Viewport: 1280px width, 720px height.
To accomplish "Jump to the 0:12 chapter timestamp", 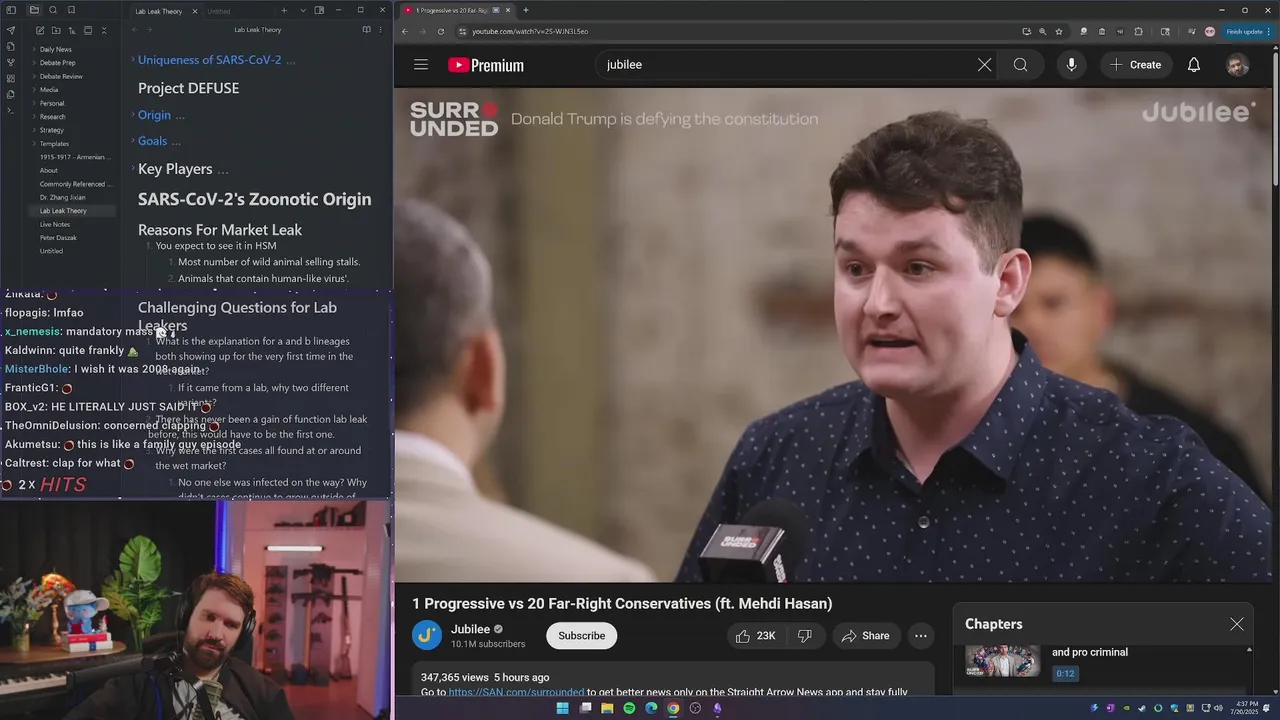I will [1065, 674].
